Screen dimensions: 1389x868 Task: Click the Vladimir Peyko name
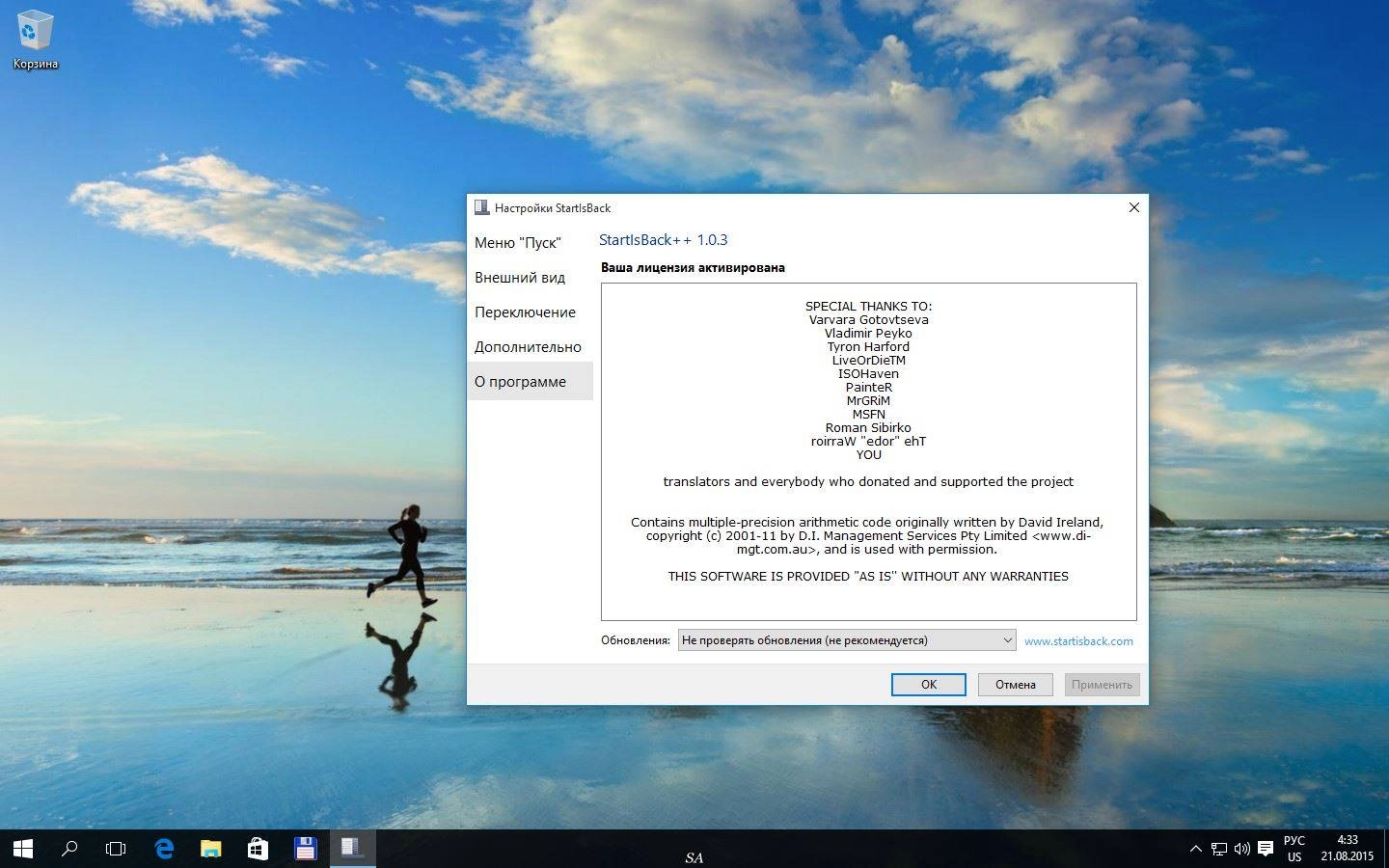pyautogui.click(x=868, y=334)
